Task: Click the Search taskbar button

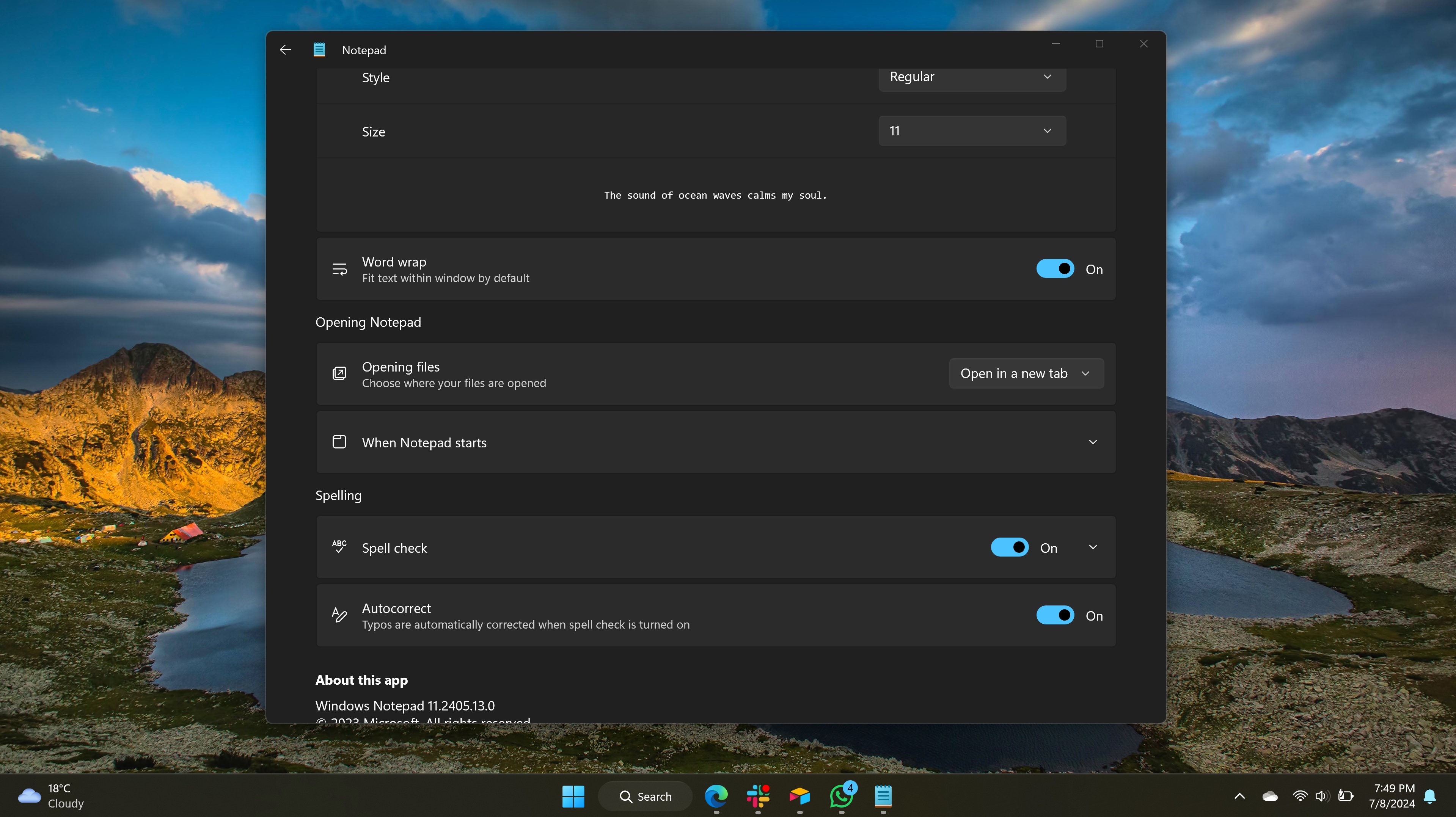Action: [x=647, y=796]
